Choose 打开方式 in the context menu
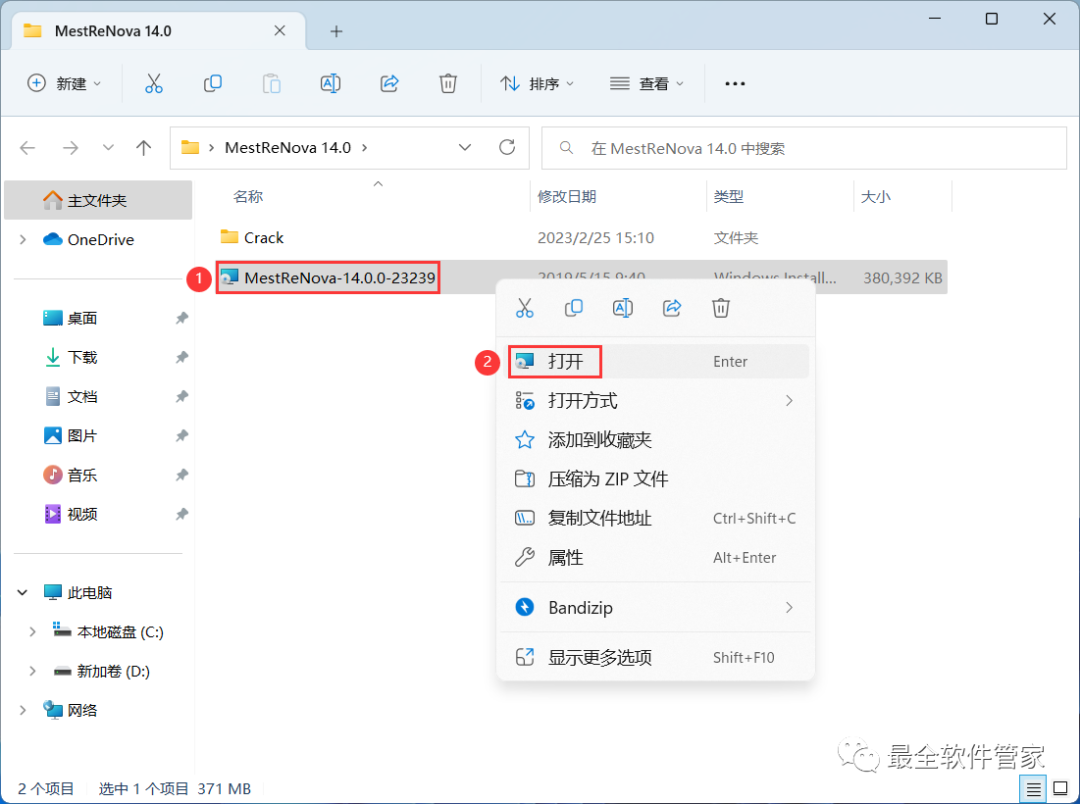1080x804 pixels. pyautogui.click(x=655, y=400)
